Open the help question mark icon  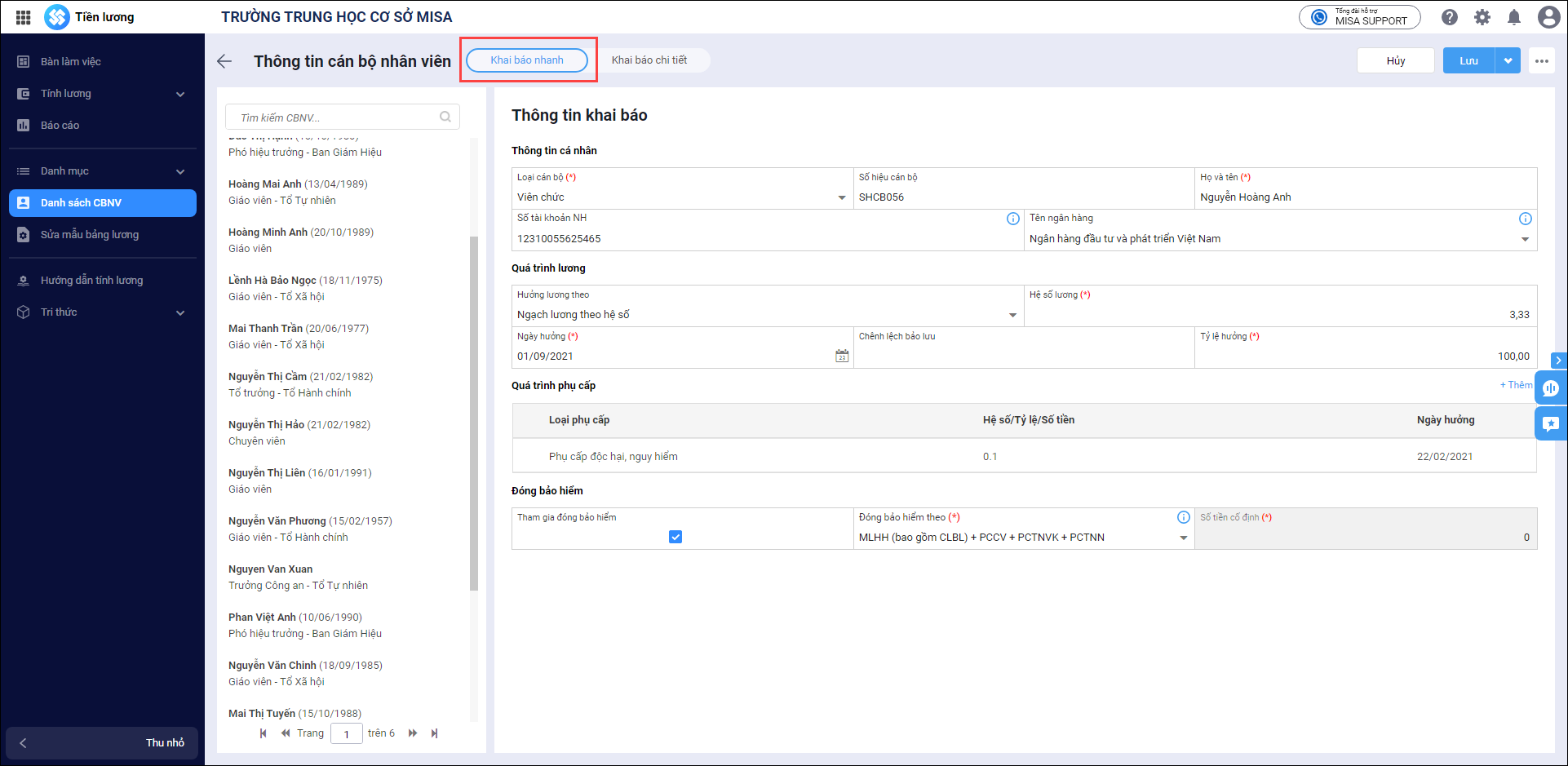click(1450, 17)
